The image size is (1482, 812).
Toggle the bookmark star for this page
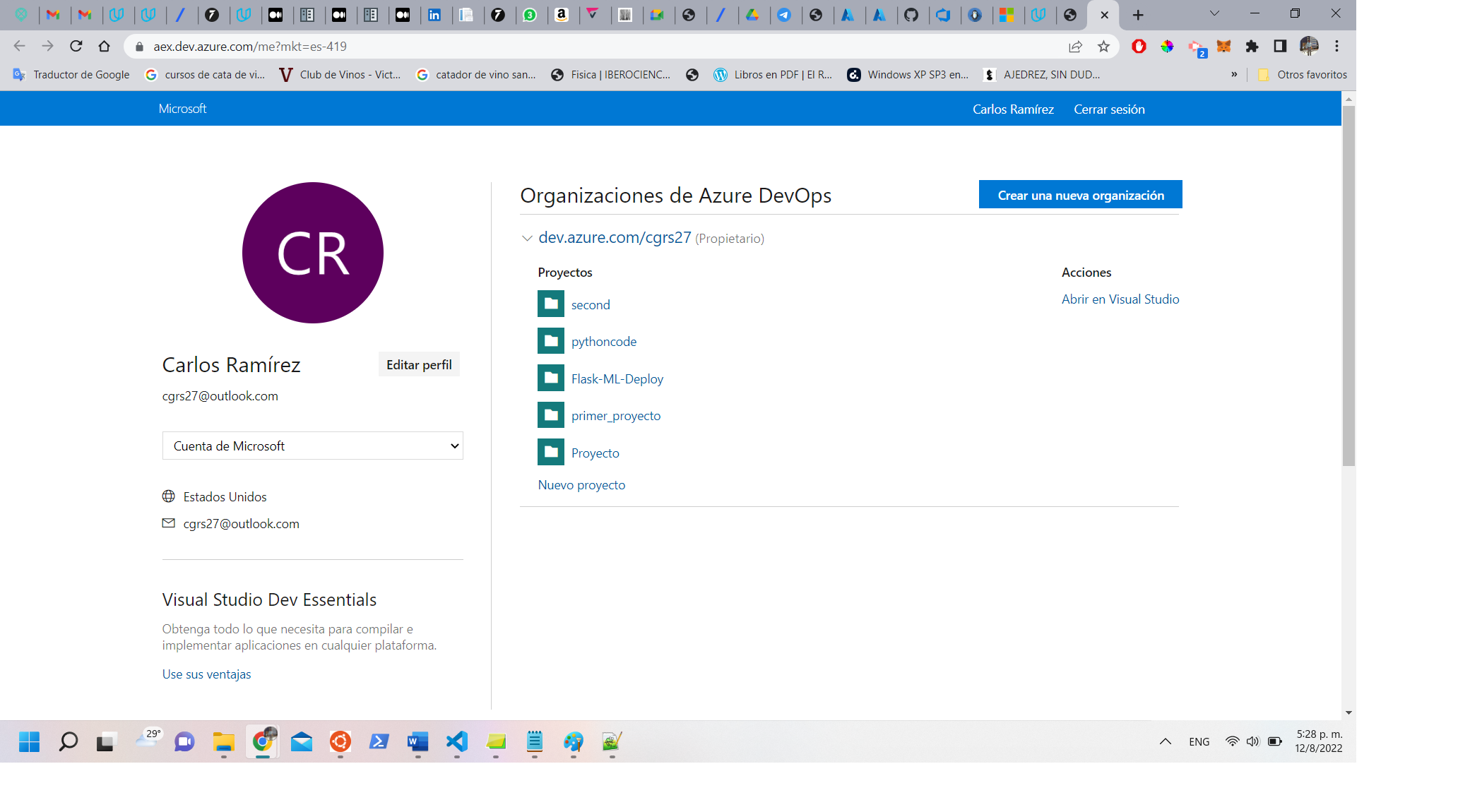point(1103,47)
